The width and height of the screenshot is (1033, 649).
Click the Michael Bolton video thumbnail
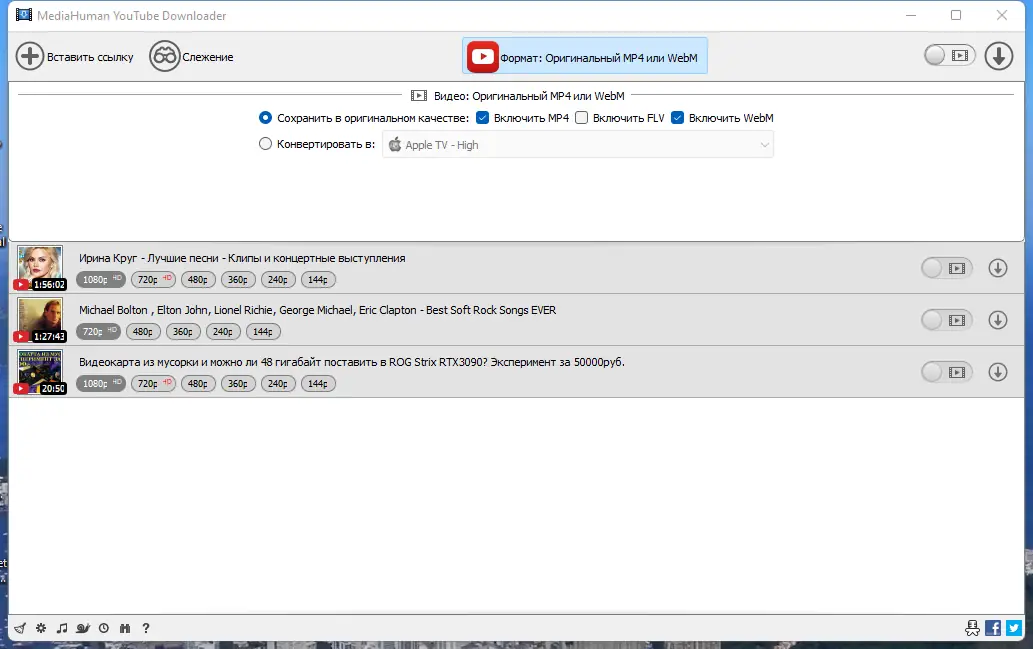pos(40,319)
